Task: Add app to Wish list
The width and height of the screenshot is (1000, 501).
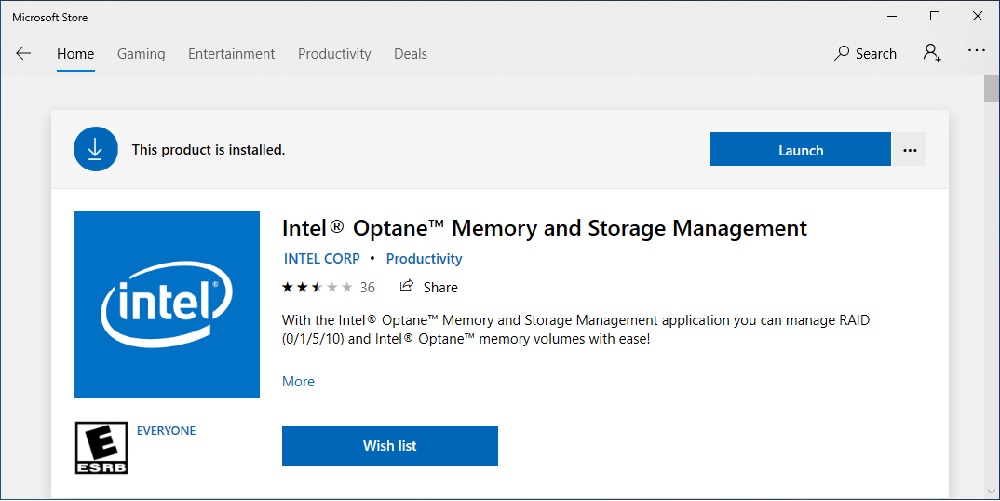Action: pos(389,446)
